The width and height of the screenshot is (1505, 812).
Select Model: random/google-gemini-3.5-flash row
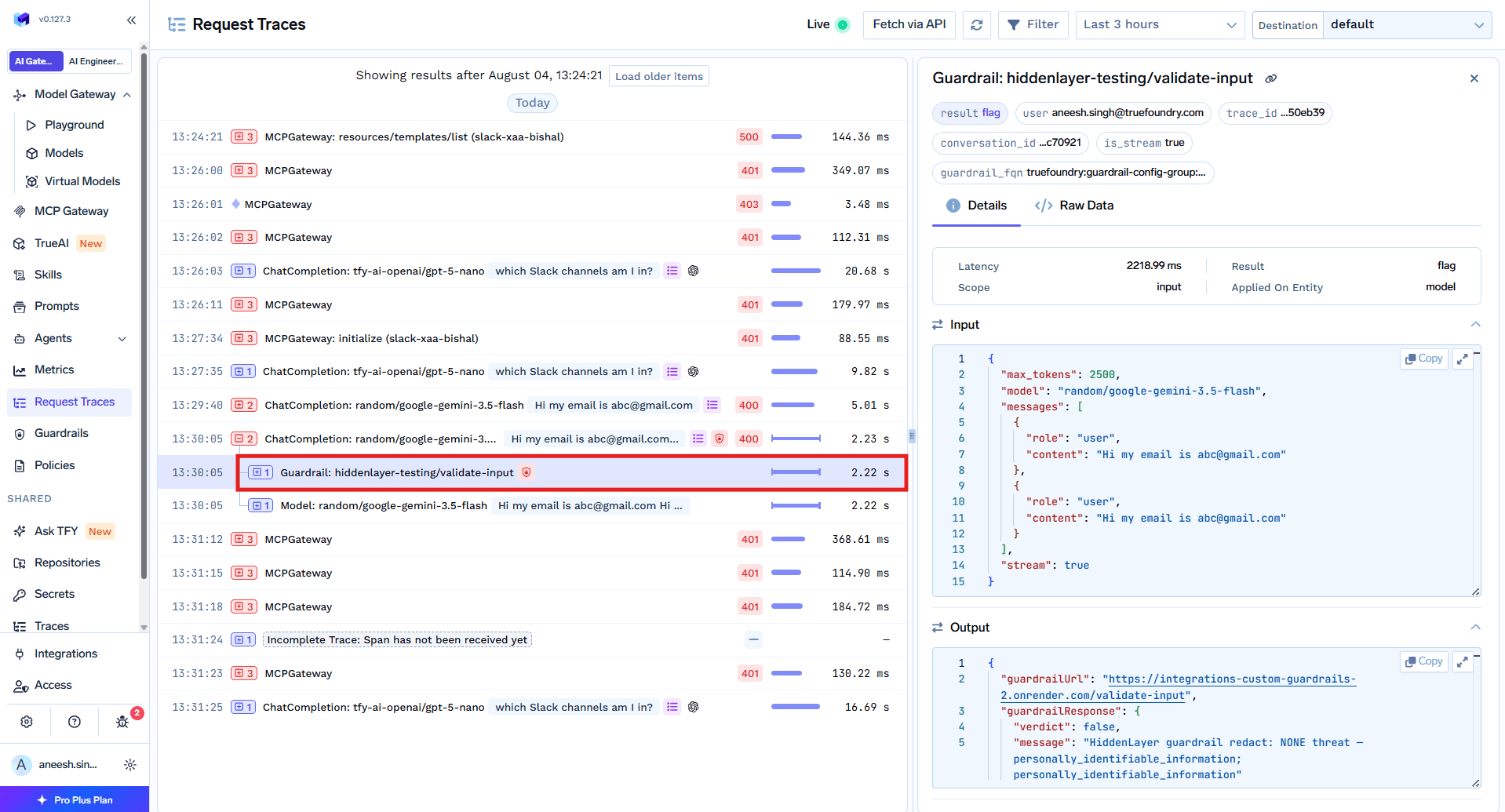coord(532,505)
